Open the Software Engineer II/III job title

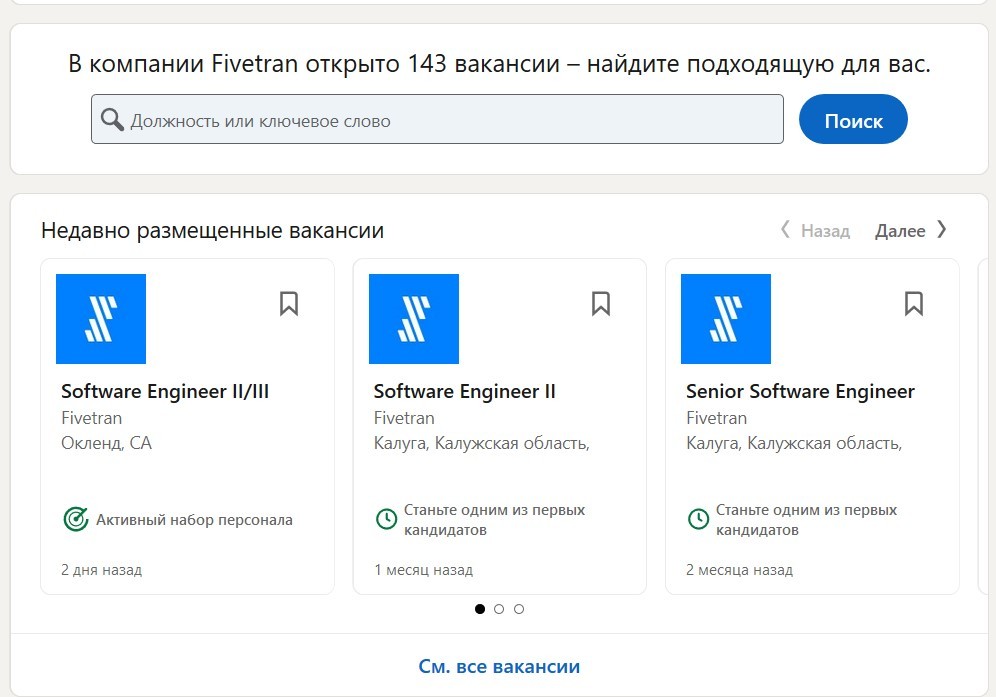165,391
